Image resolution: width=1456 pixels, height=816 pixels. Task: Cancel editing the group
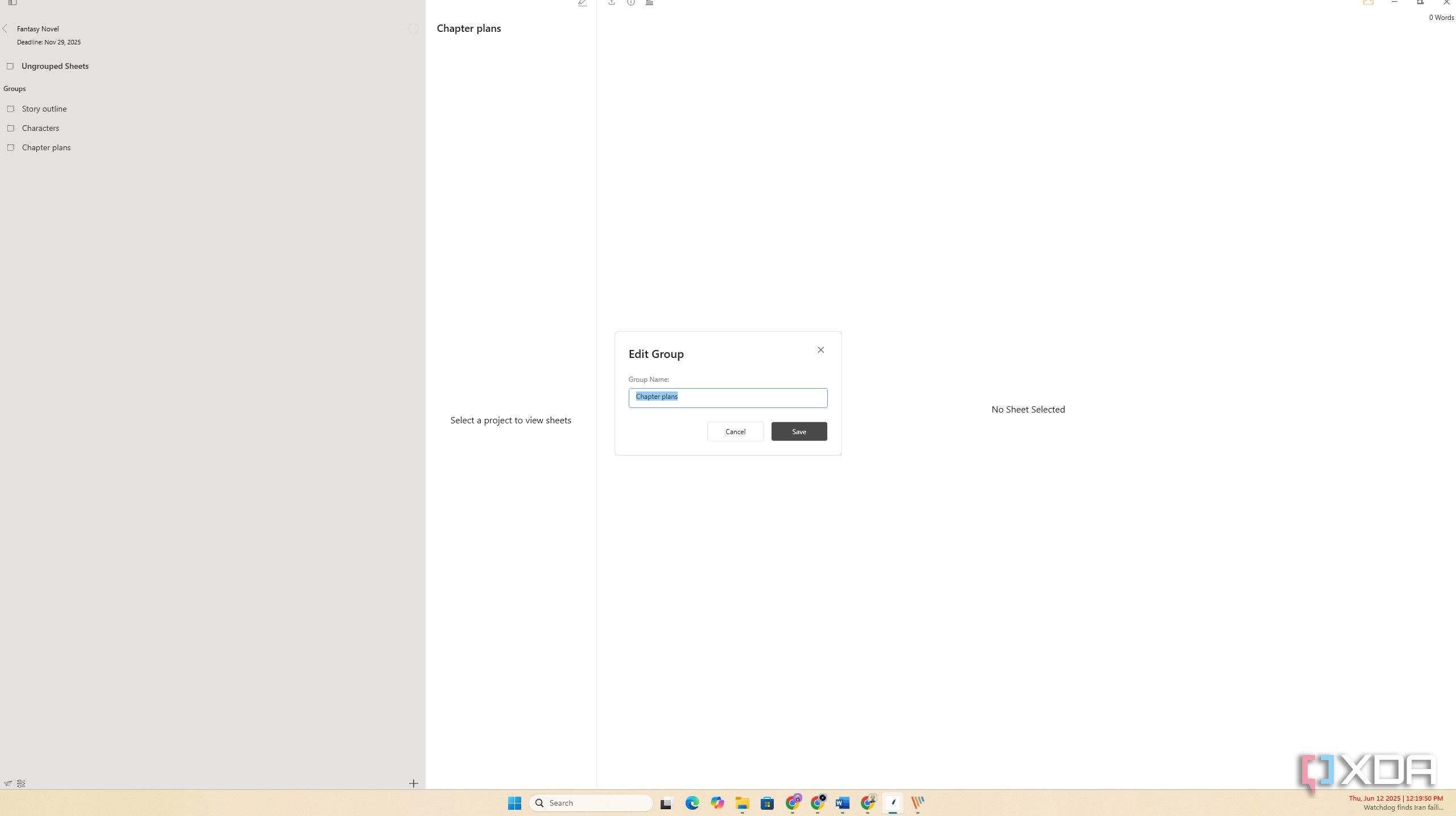[x=735, y=431]
